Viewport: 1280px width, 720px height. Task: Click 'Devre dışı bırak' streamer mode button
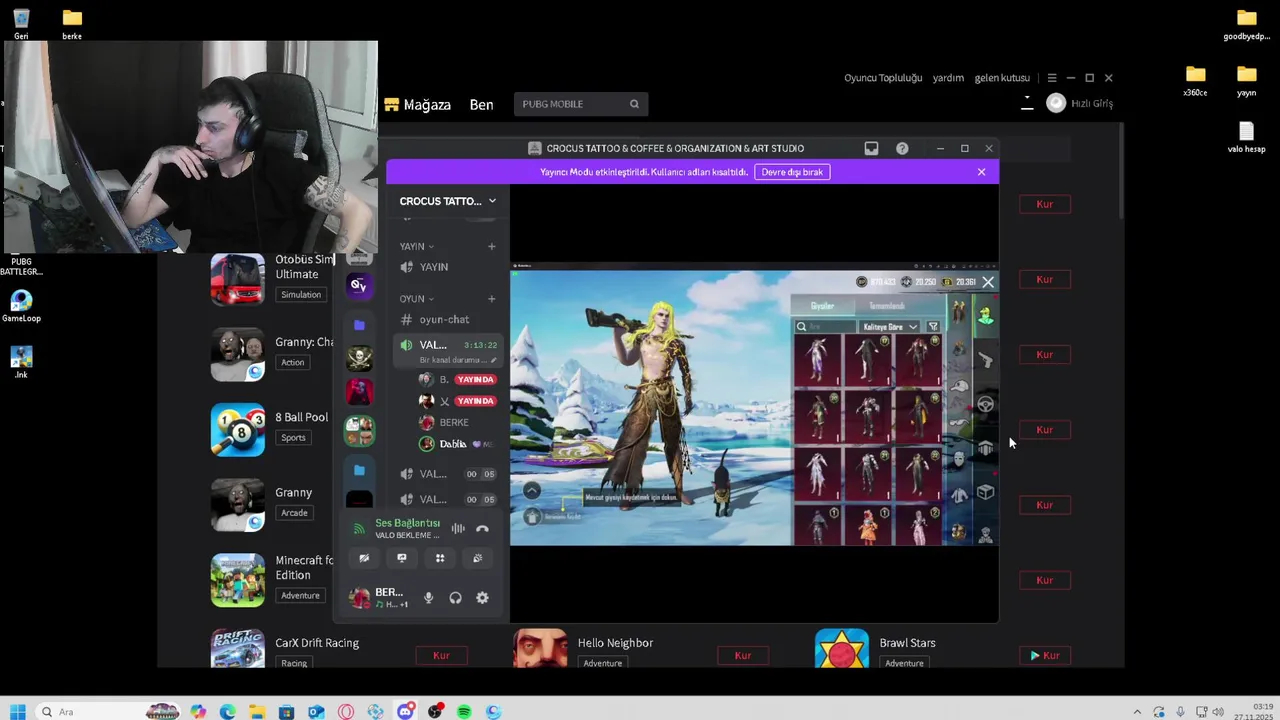coord(792,172)
